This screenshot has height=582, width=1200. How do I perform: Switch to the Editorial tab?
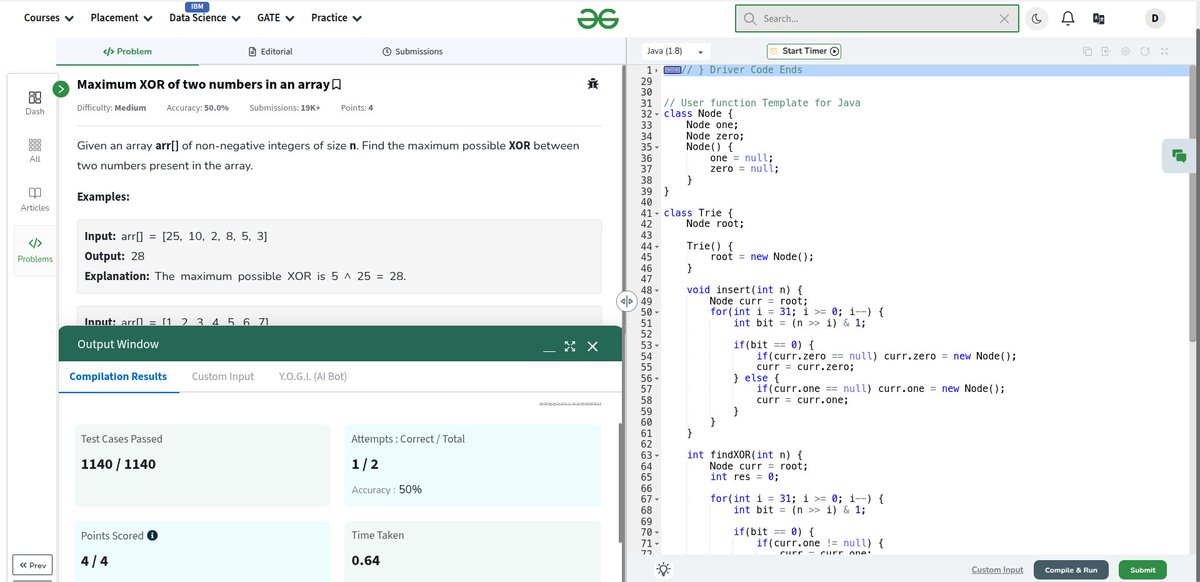270,51
